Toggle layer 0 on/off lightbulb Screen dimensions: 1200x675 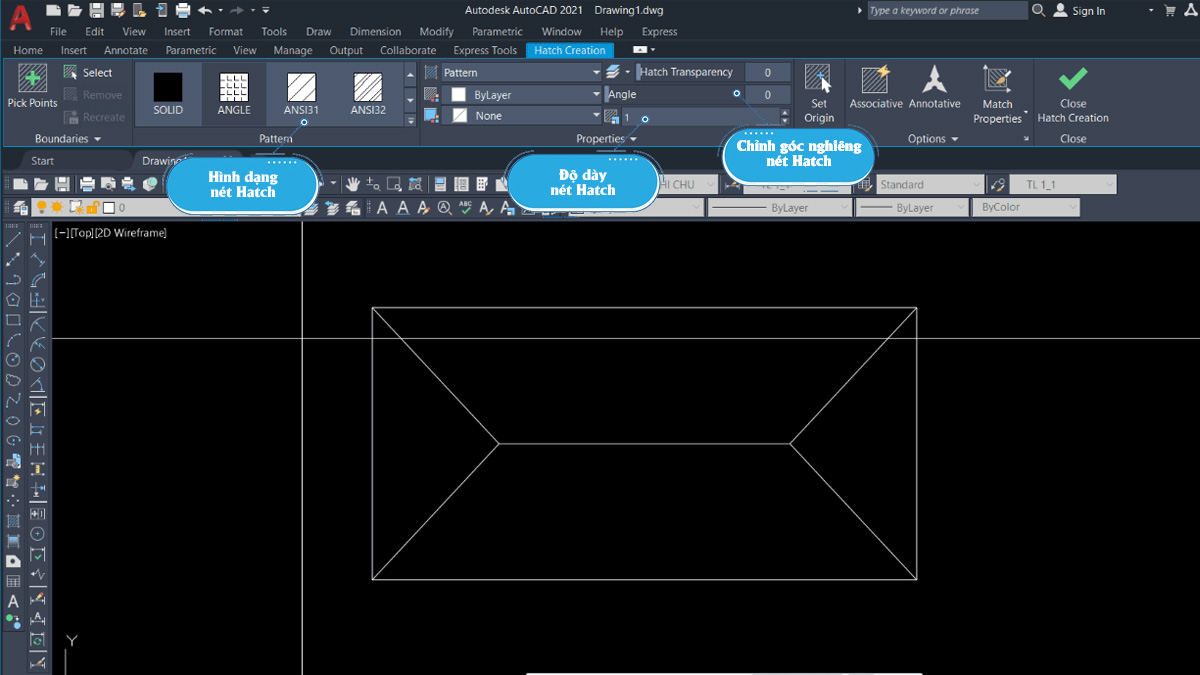42,207
